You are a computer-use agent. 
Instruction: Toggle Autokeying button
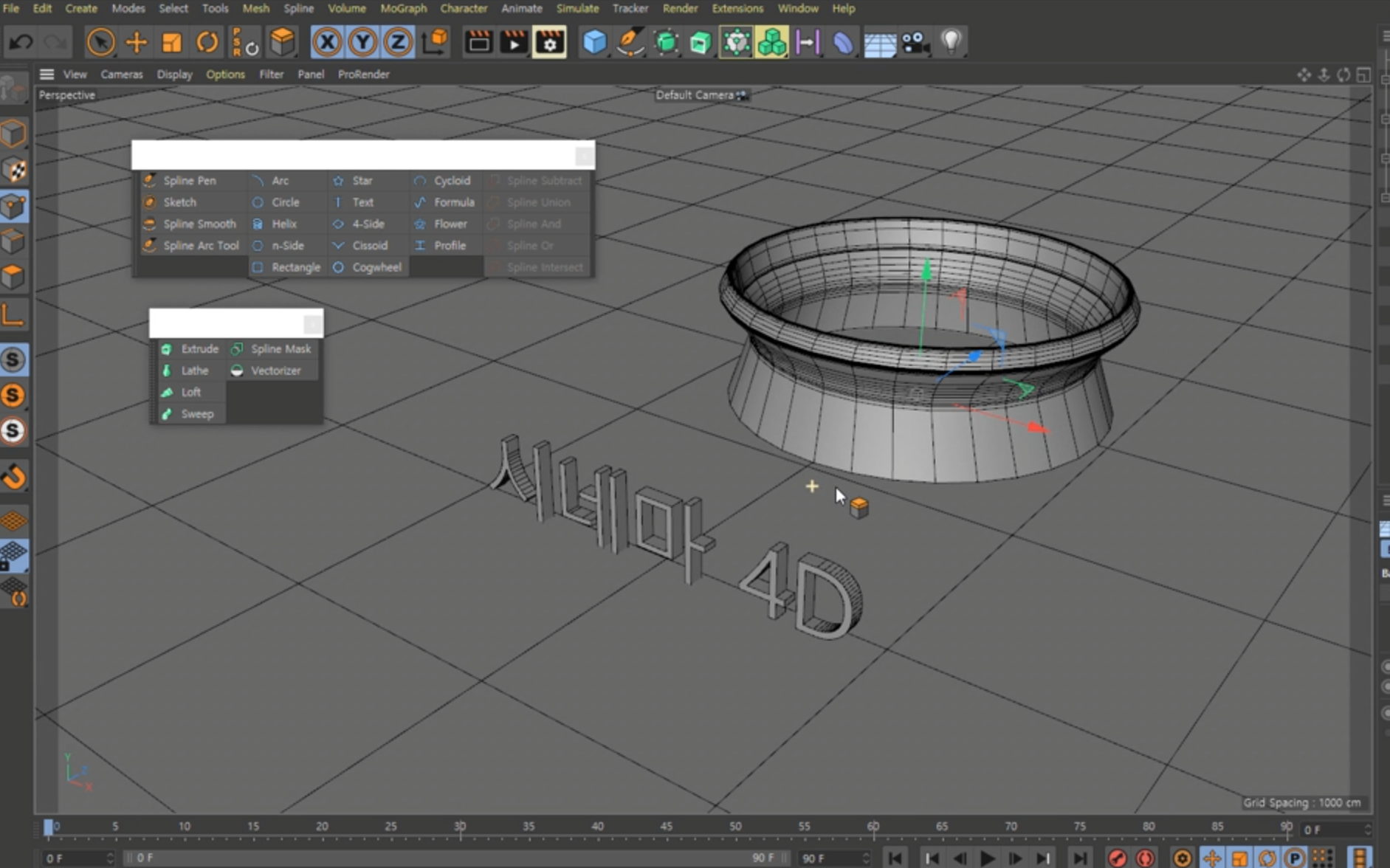tap(1145, 858)
